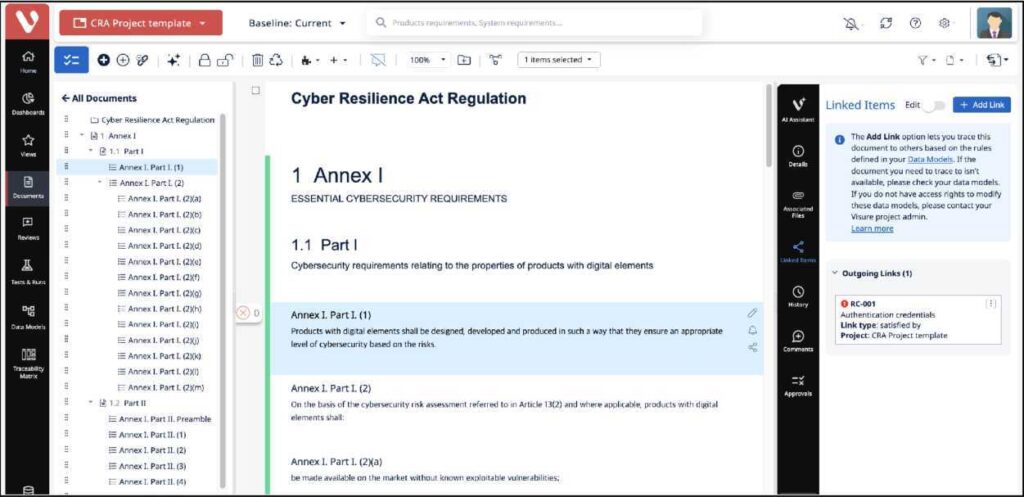The height and width of the screenshot is (497, 1024).
Task: Click pencil edit icon on Annex I. Part I. (1)
Action: tap(752, 313)
